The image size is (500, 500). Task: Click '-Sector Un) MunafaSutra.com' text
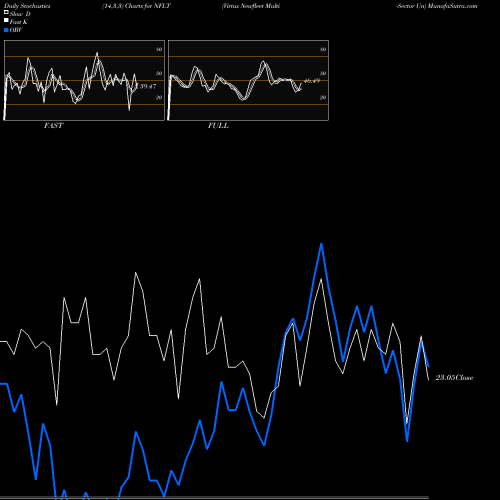tap(437, 6)
